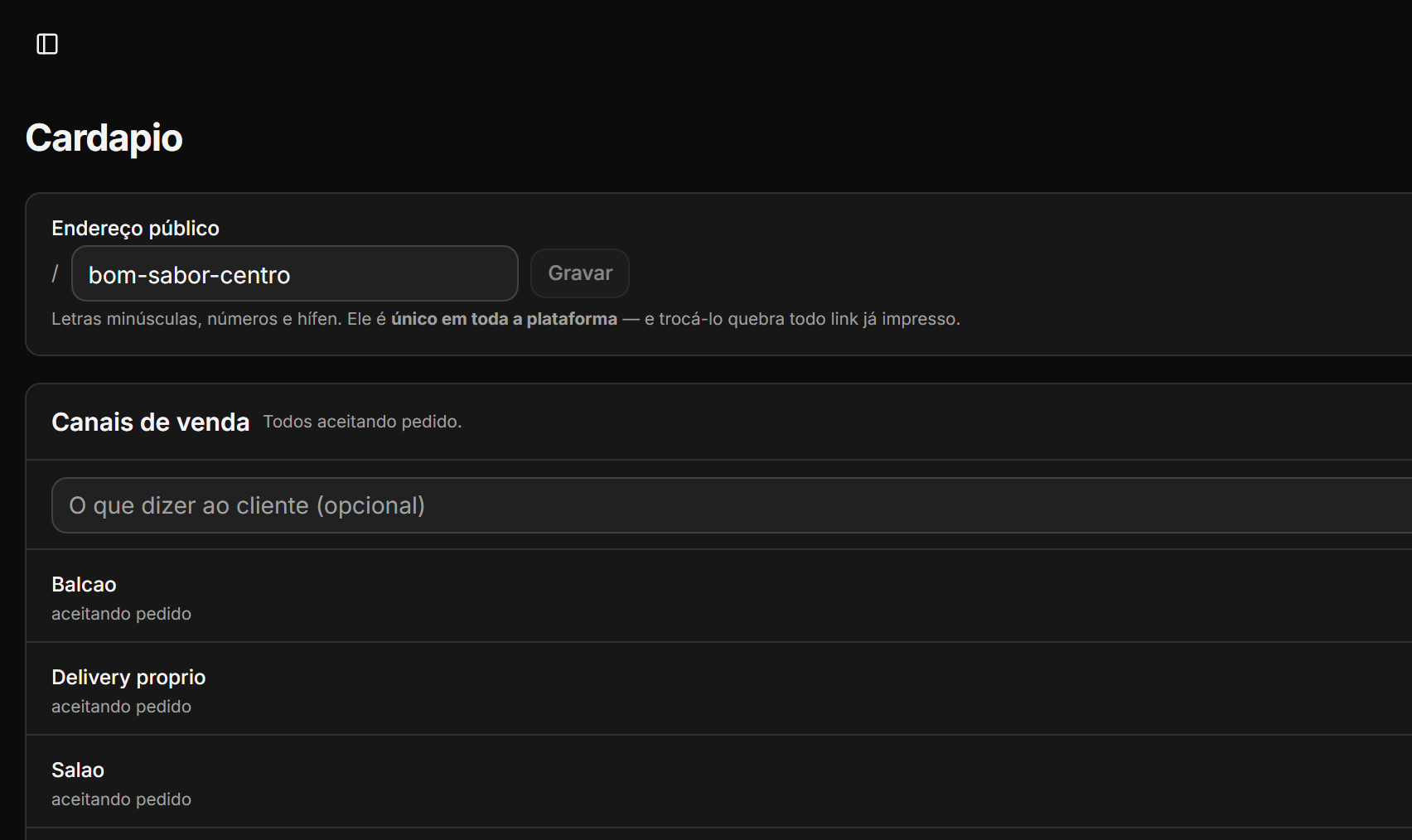1412x840 pixels.
Task: Focus the bom-sabor-centro address field
Action: [295, 273]
